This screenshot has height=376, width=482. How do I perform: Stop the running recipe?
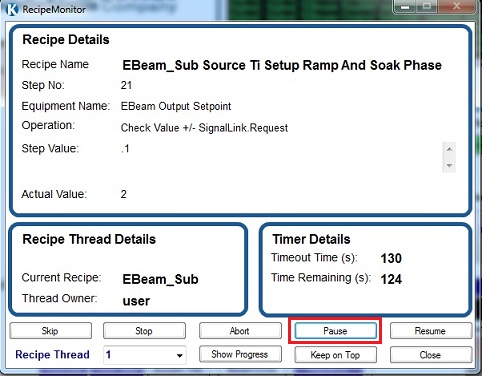coord(144,331)
